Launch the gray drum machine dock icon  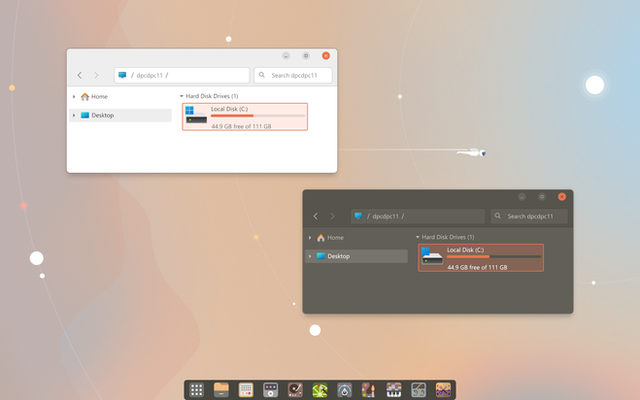pos(270,390)
